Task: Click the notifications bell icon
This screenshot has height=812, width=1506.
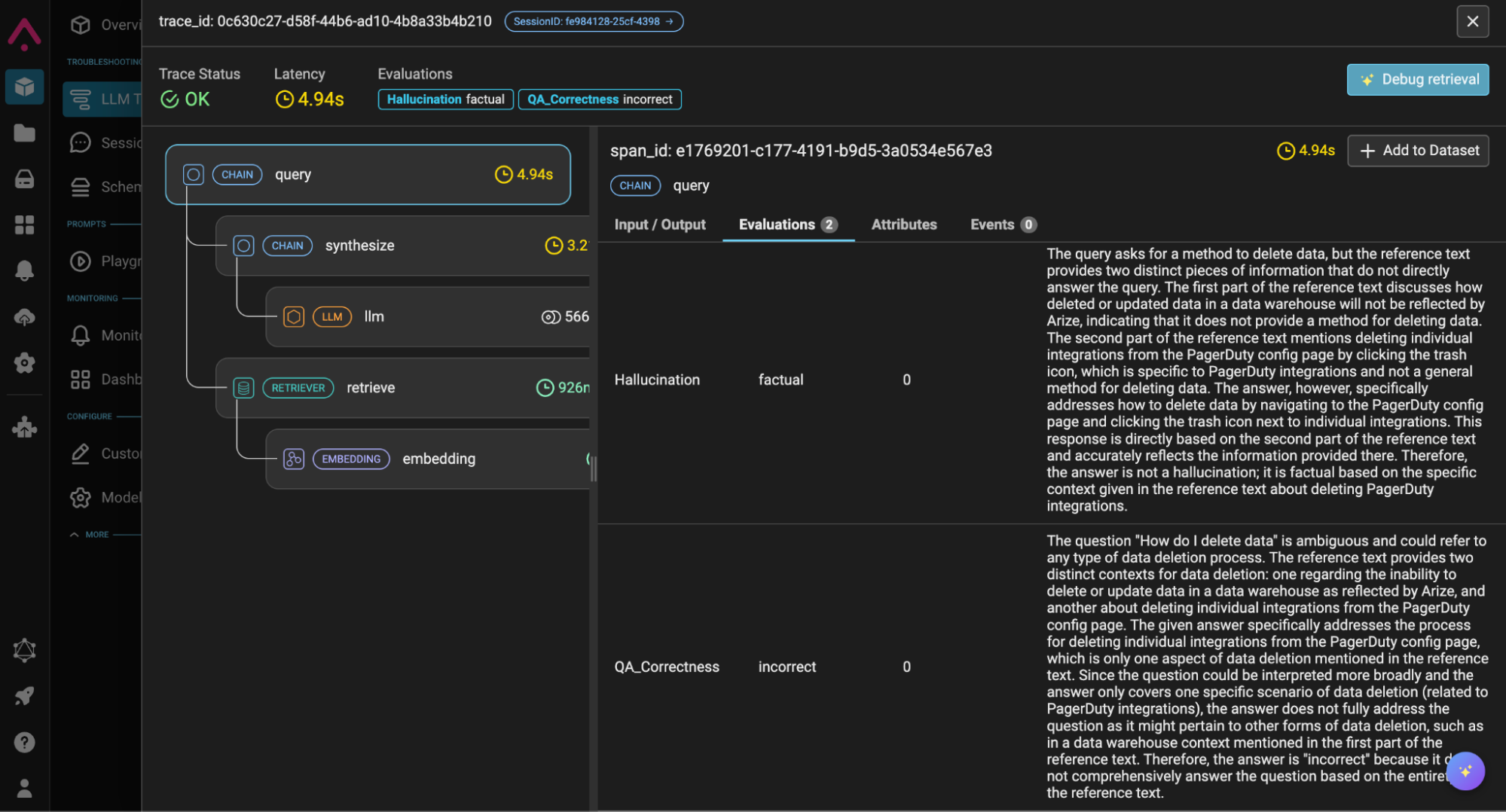Action: coord(24,270)
